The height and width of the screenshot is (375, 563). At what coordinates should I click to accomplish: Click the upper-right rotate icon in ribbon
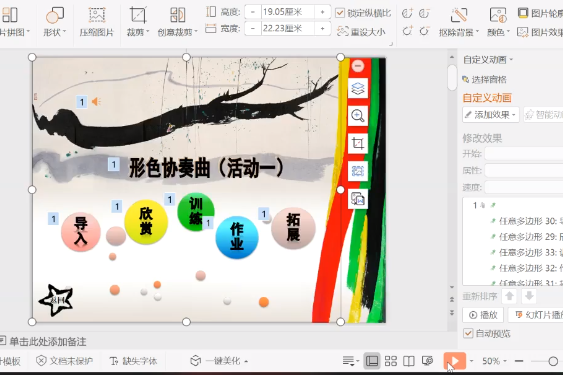point(424,13)
